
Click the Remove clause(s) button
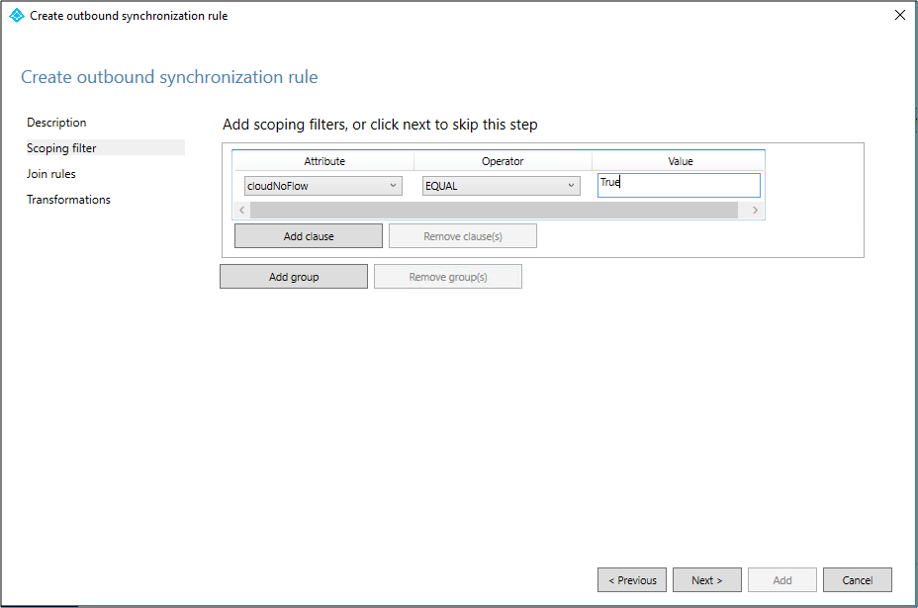click(463, 236)
